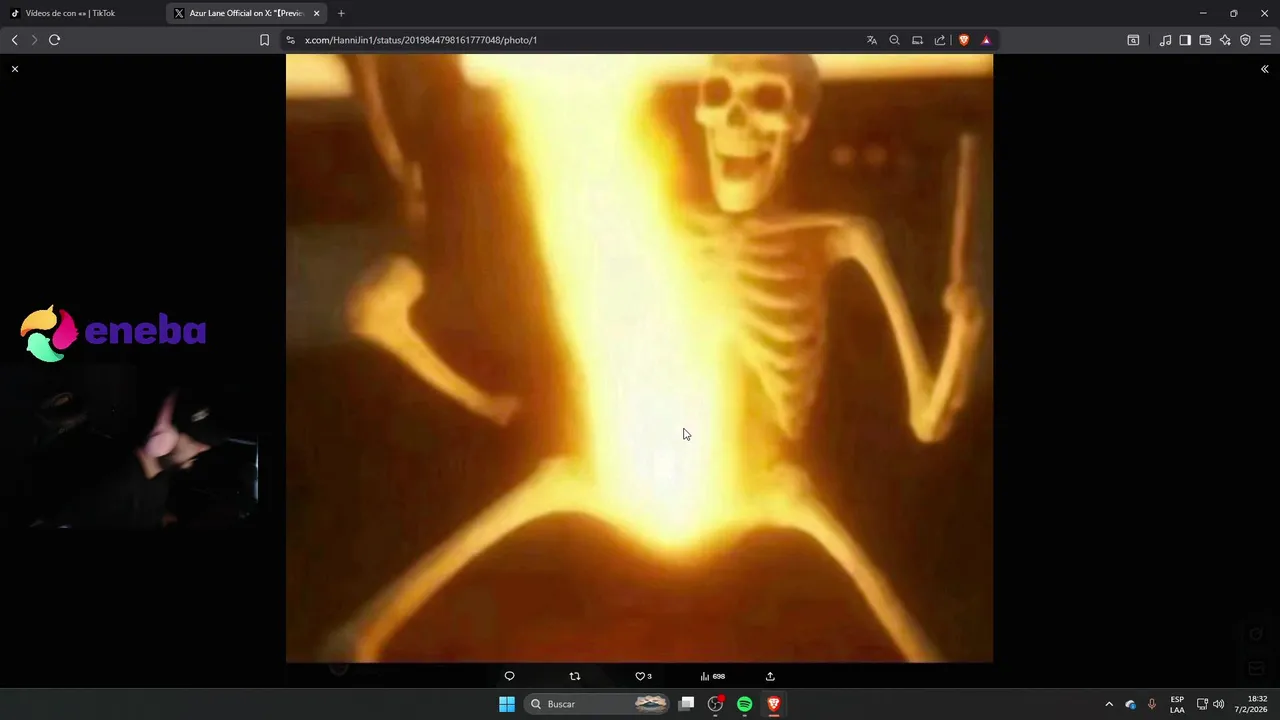The width and height of the screenshot is (1280, 720).
Task: Click the OneDrive cloud tray icon
Action: click(x=1130, y=704)
